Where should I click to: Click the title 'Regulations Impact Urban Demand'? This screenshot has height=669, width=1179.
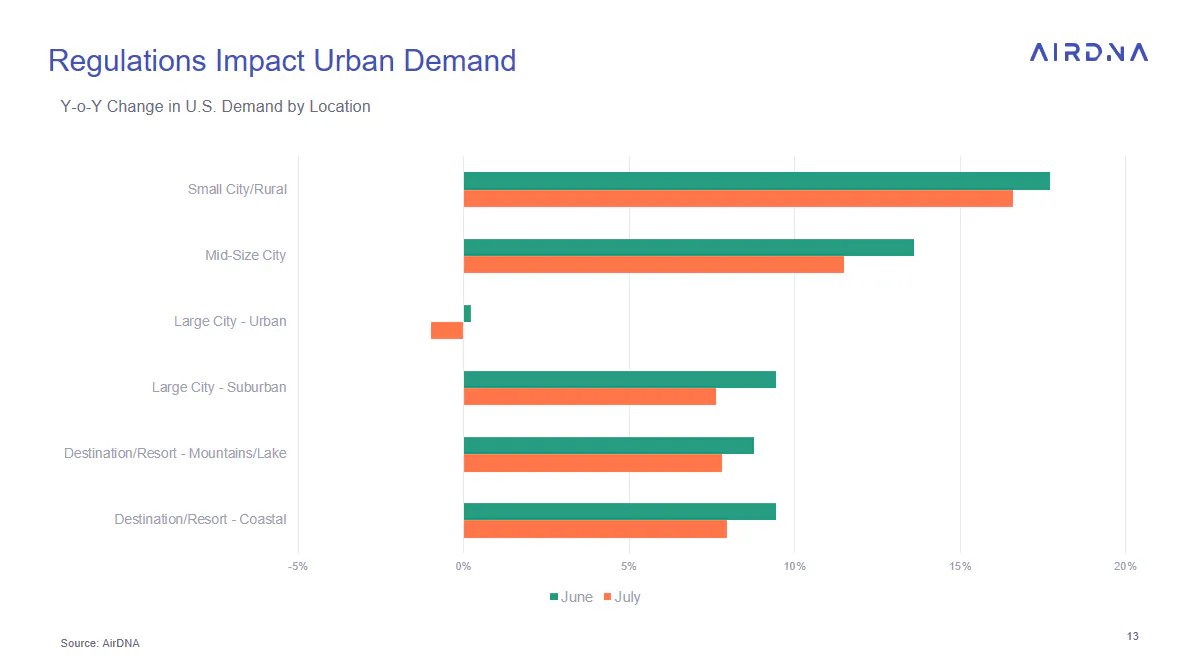click(282, 61)
